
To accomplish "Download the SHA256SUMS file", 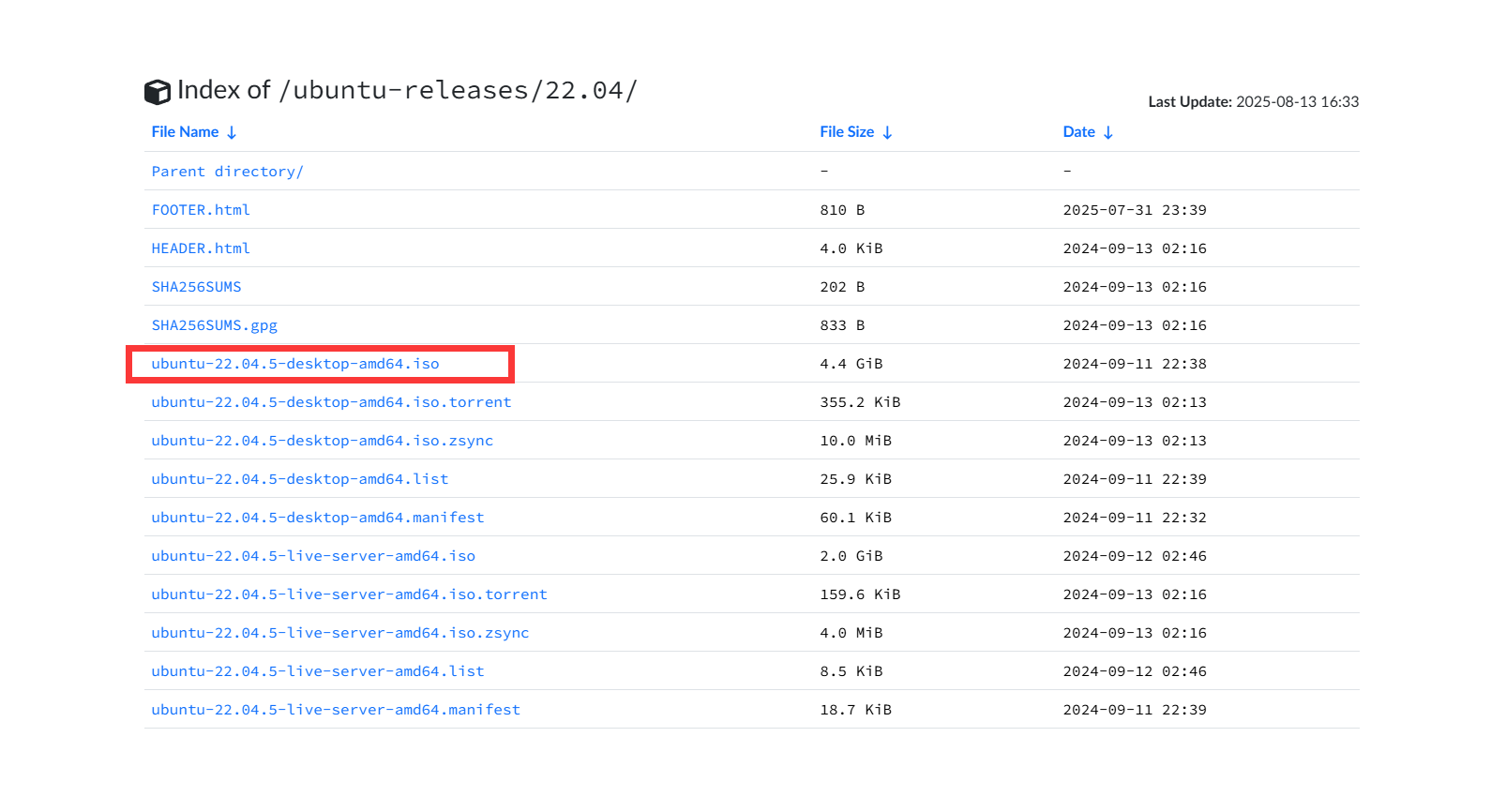I will 197,287.
